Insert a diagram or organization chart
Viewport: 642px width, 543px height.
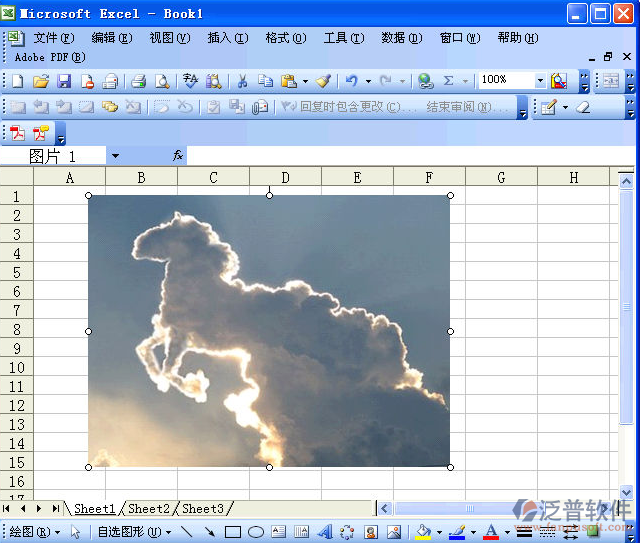[347, 532]
